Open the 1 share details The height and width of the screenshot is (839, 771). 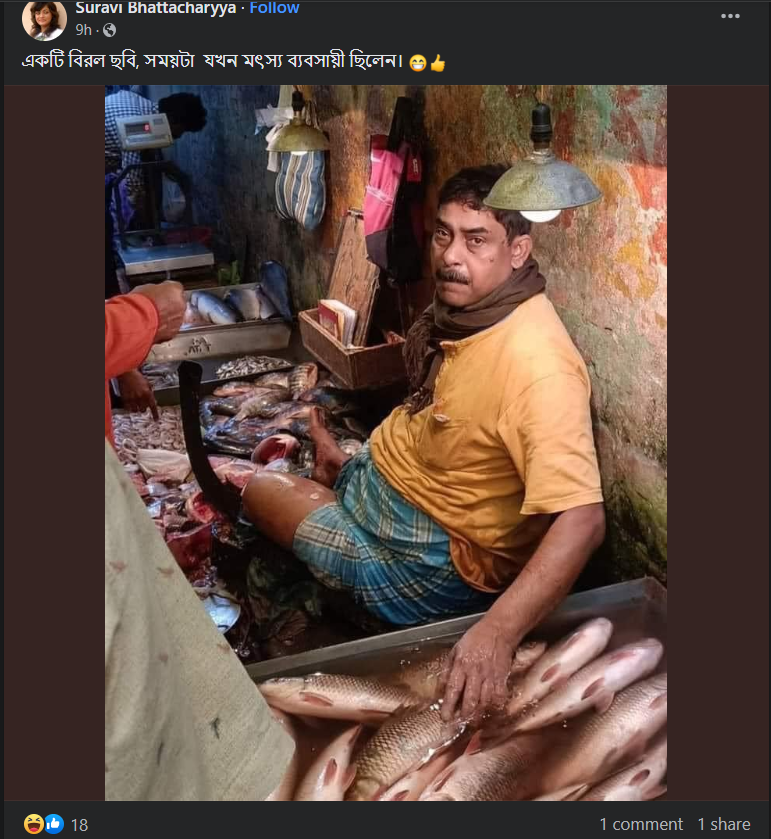coord(726,824)
